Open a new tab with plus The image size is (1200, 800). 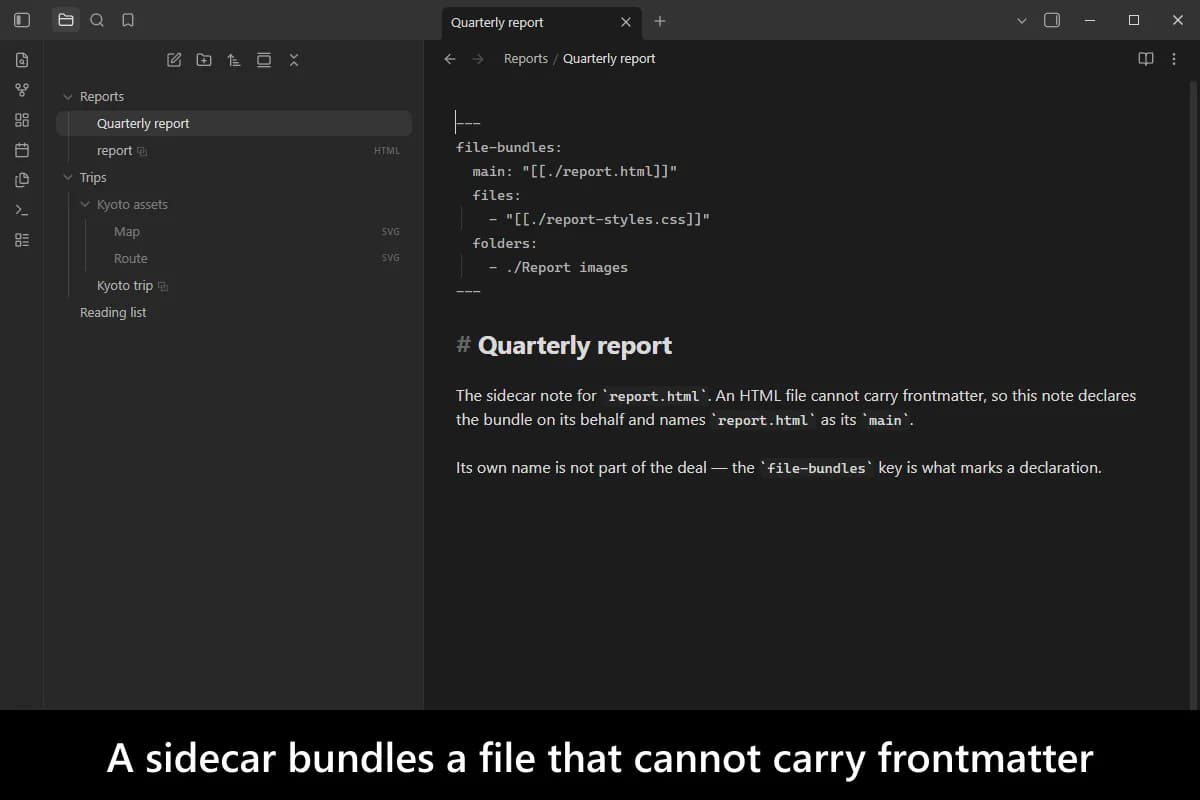660,21
